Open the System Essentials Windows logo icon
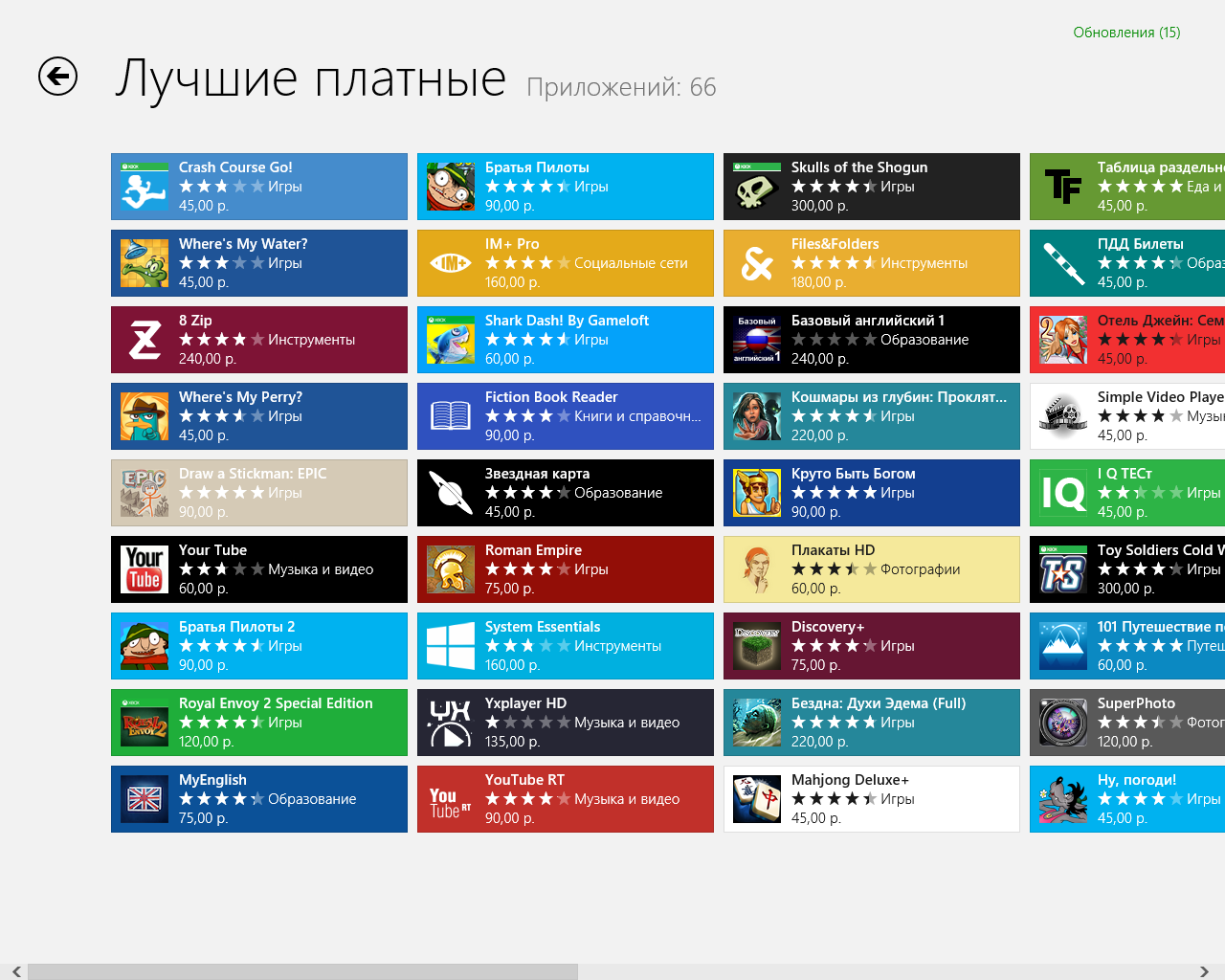 451,646
